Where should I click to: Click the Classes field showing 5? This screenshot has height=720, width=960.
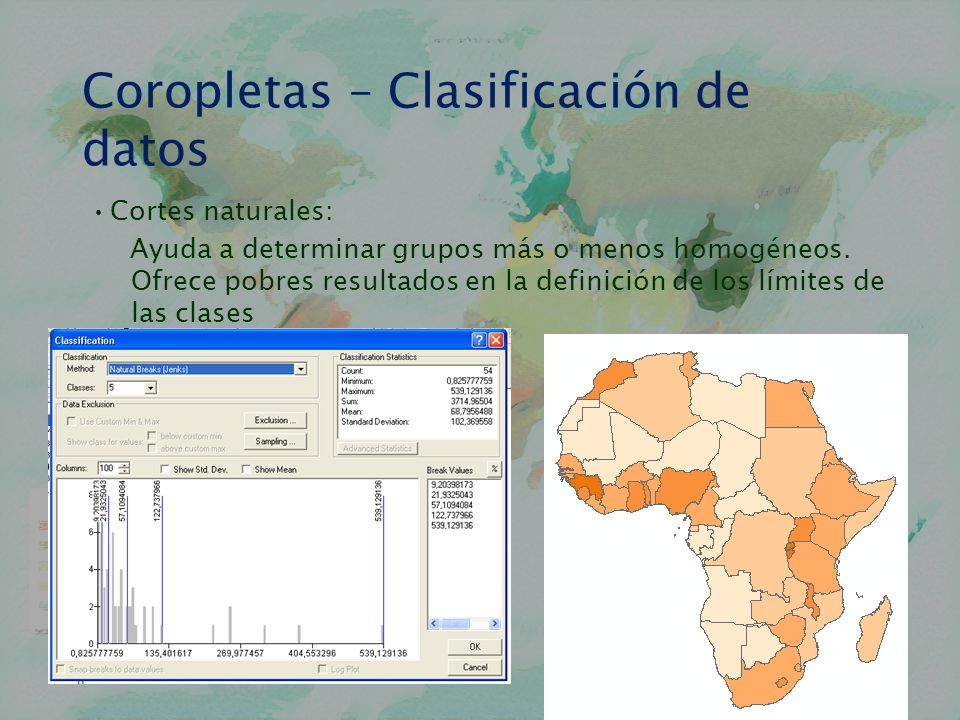coord(126,388)
